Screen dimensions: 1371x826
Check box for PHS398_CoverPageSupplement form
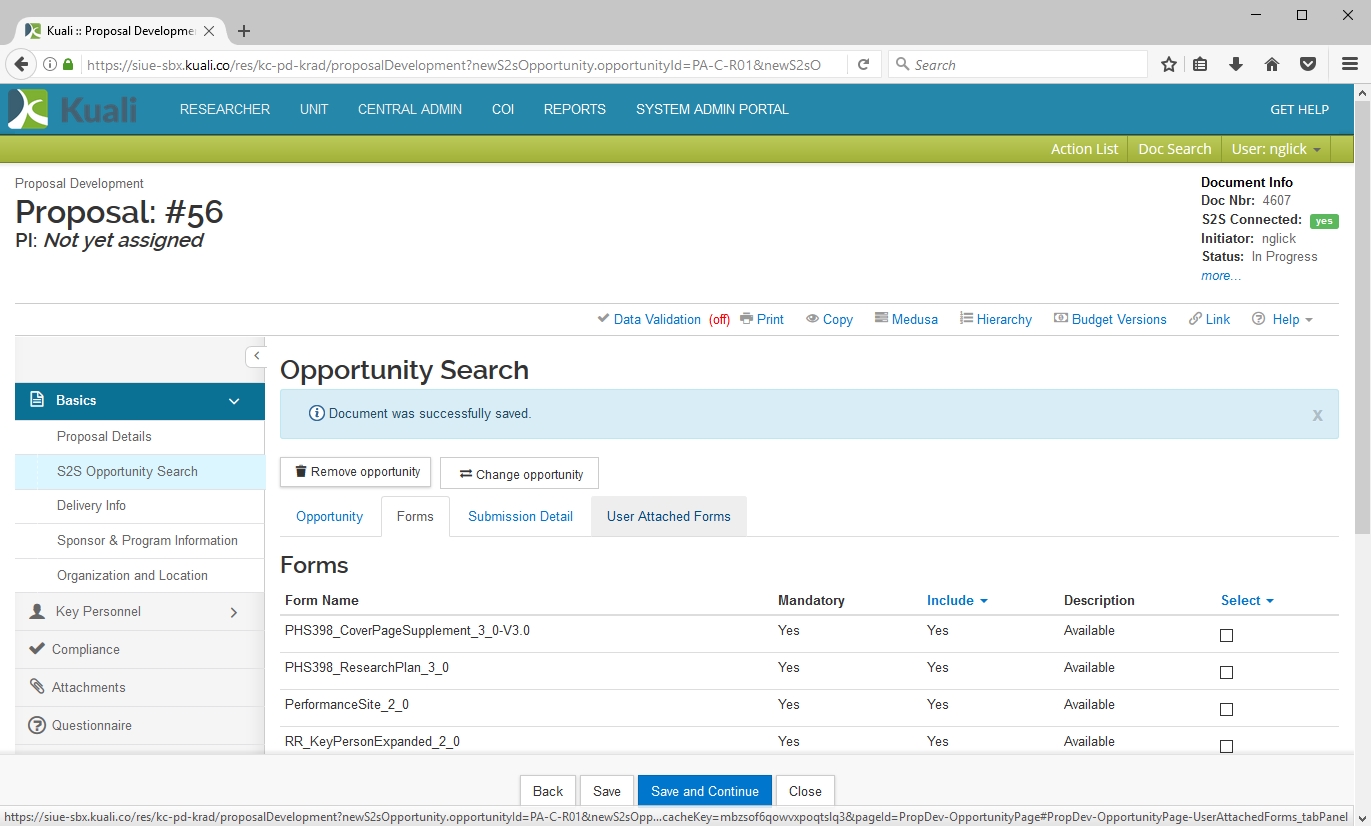tap(1226, 635)
